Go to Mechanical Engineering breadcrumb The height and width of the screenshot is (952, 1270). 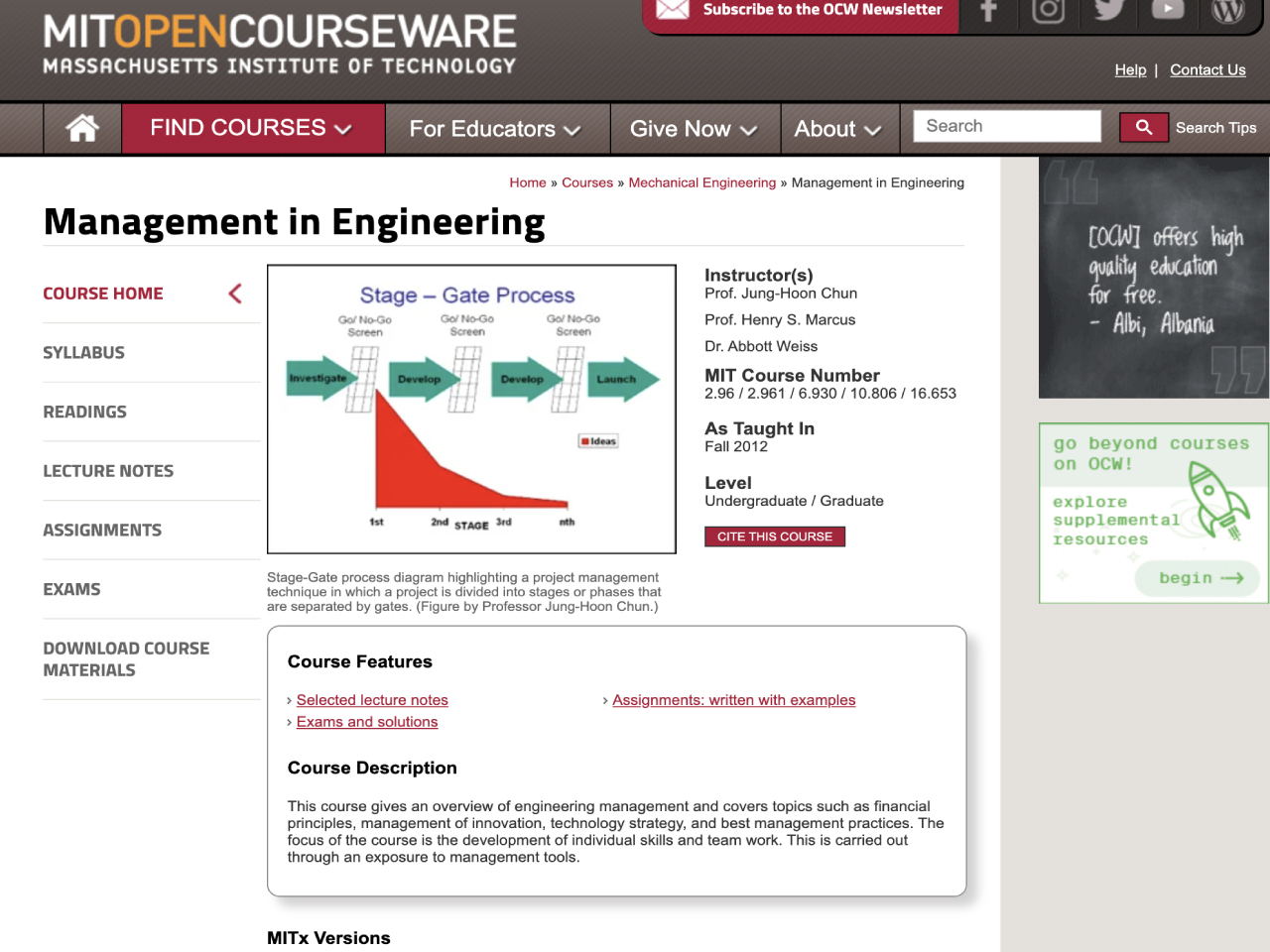tap(702, 182)
